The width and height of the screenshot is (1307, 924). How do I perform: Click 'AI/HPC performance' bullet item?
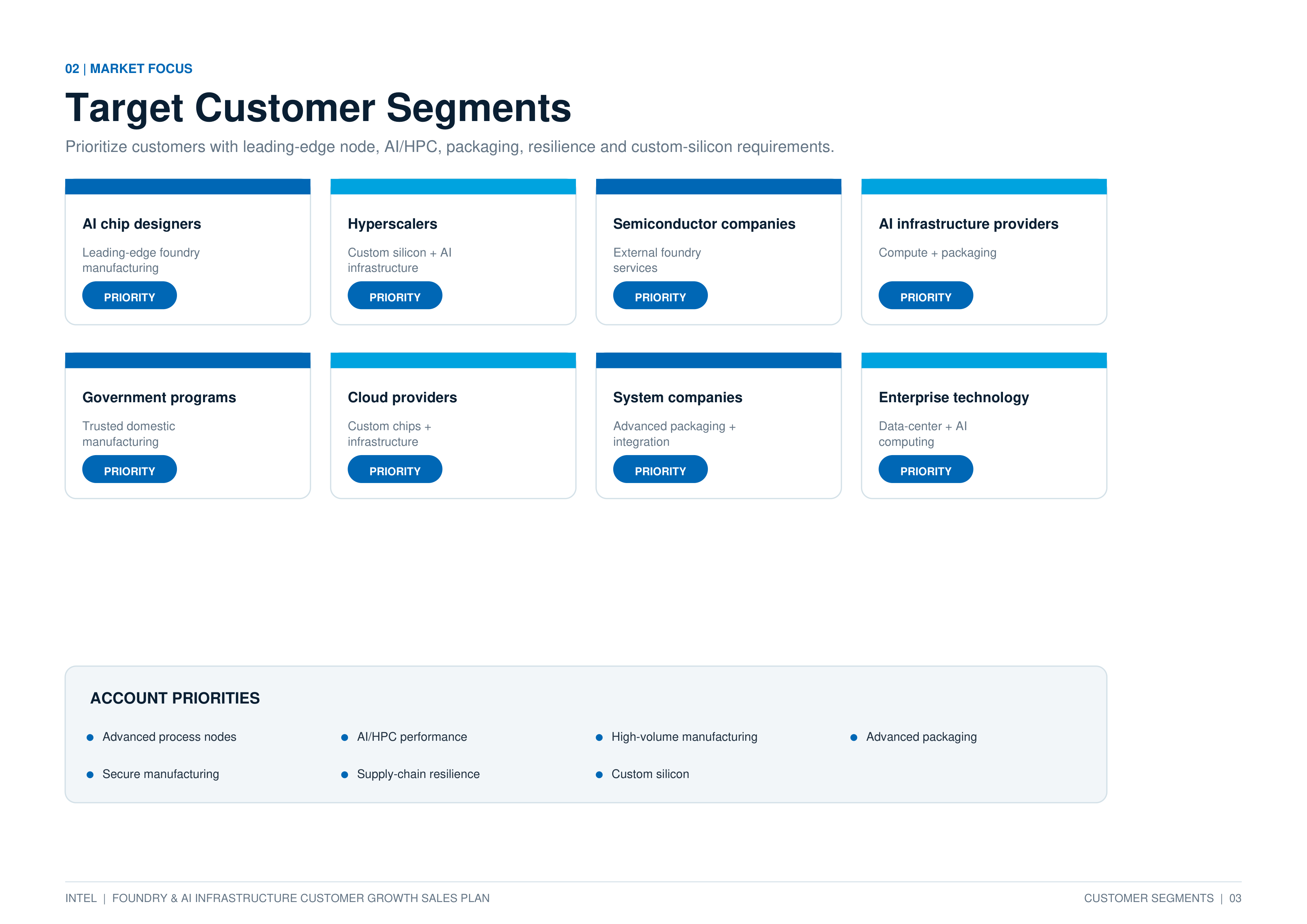[404, 737]
